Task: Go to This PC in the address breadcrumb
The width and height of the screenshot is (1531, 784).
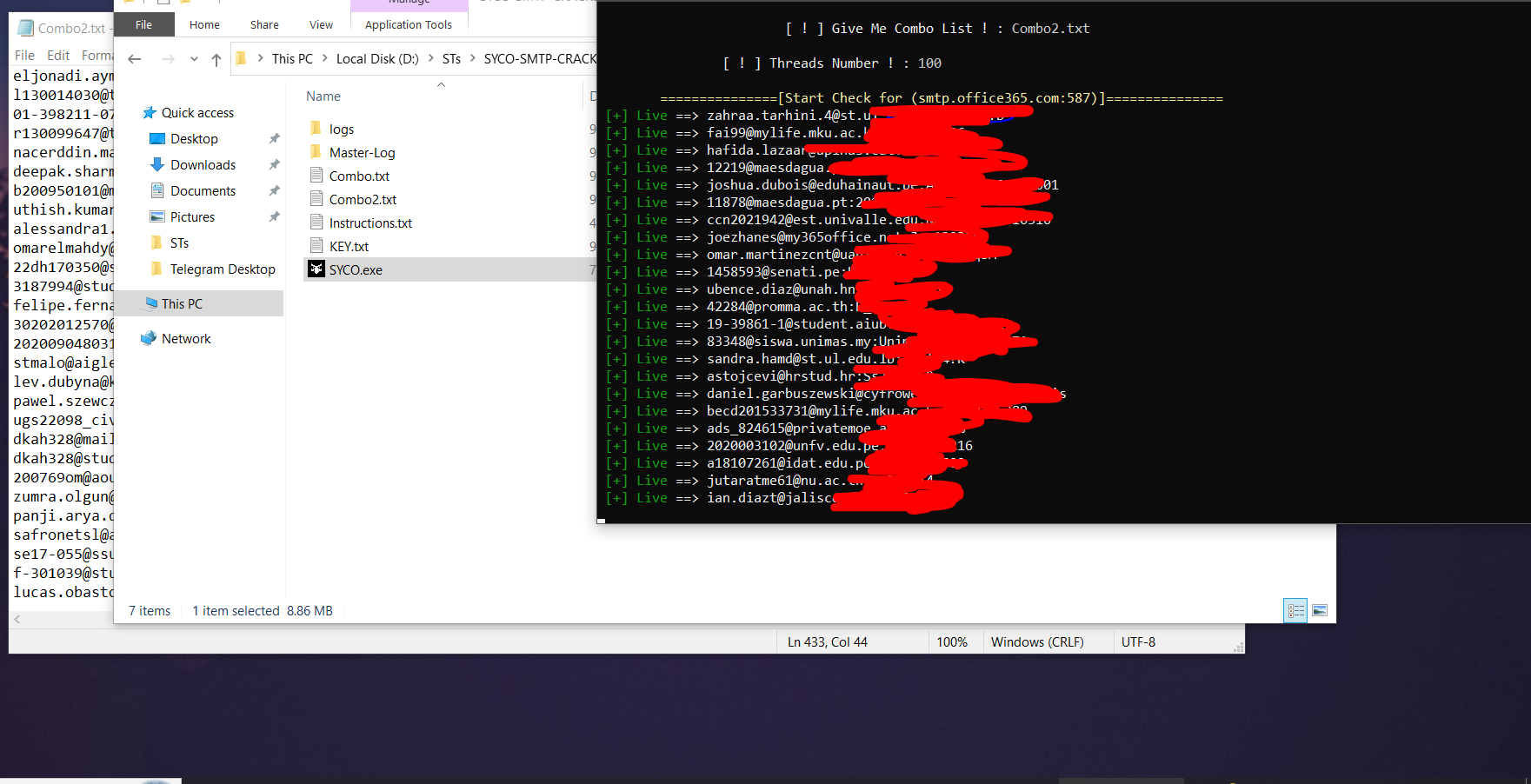Action: click(x=292, y=58)
